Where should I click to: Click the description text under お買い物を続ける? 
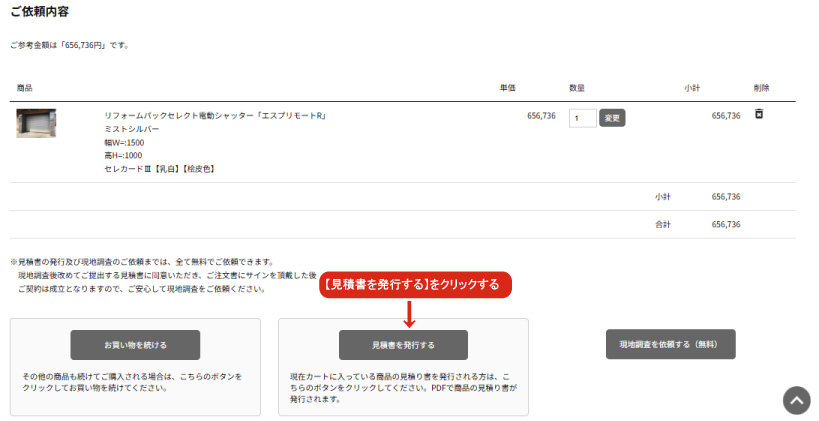[x=135, y=382]
